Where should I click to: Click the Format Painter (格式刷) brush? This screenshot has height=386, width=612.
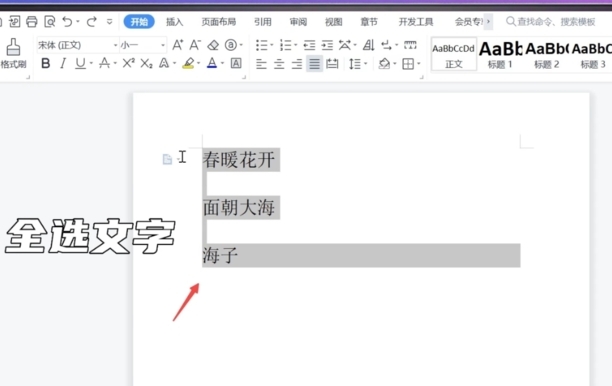(x=13, y=53)
